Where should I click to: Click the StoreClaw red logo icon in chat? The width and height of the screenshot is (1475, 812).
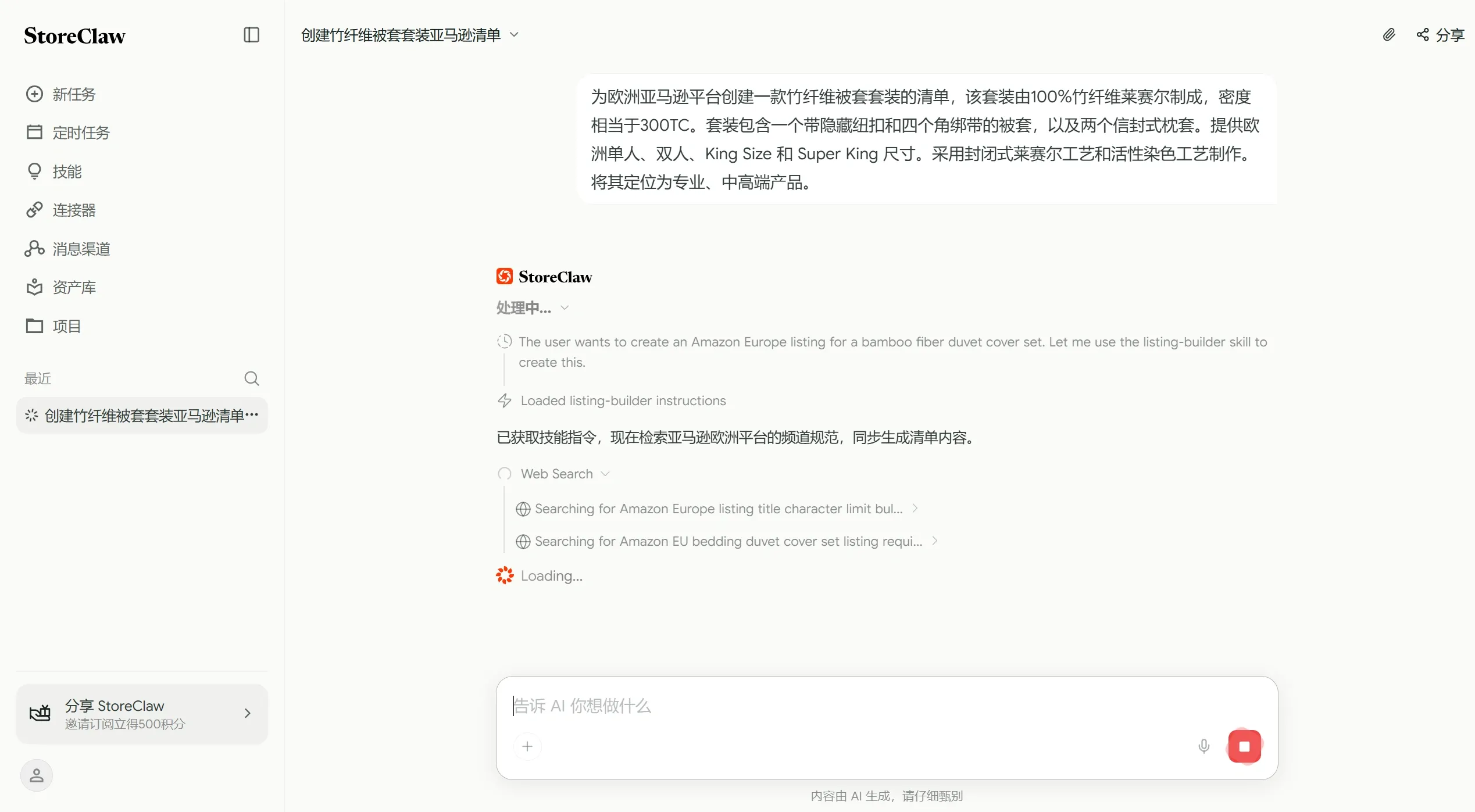click(x=504, y=276)
